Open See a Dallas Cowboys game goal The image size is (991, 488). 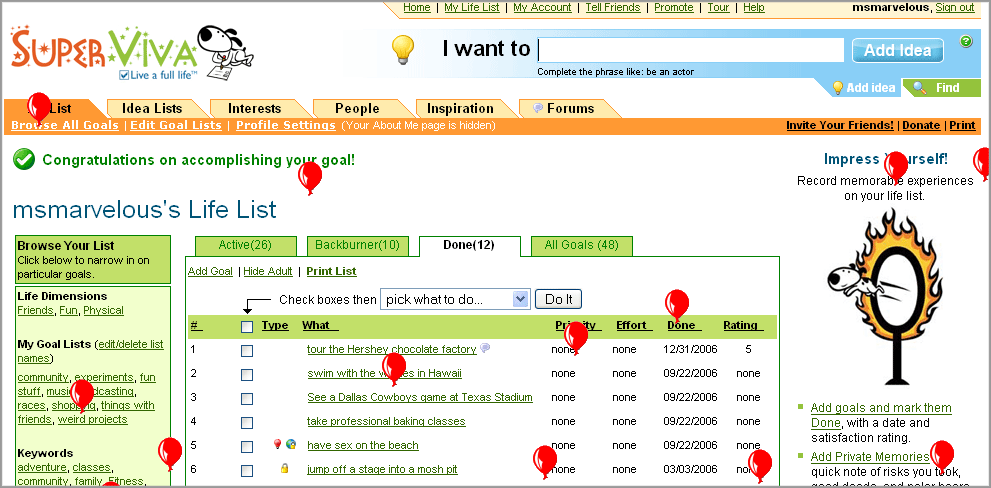420,397
